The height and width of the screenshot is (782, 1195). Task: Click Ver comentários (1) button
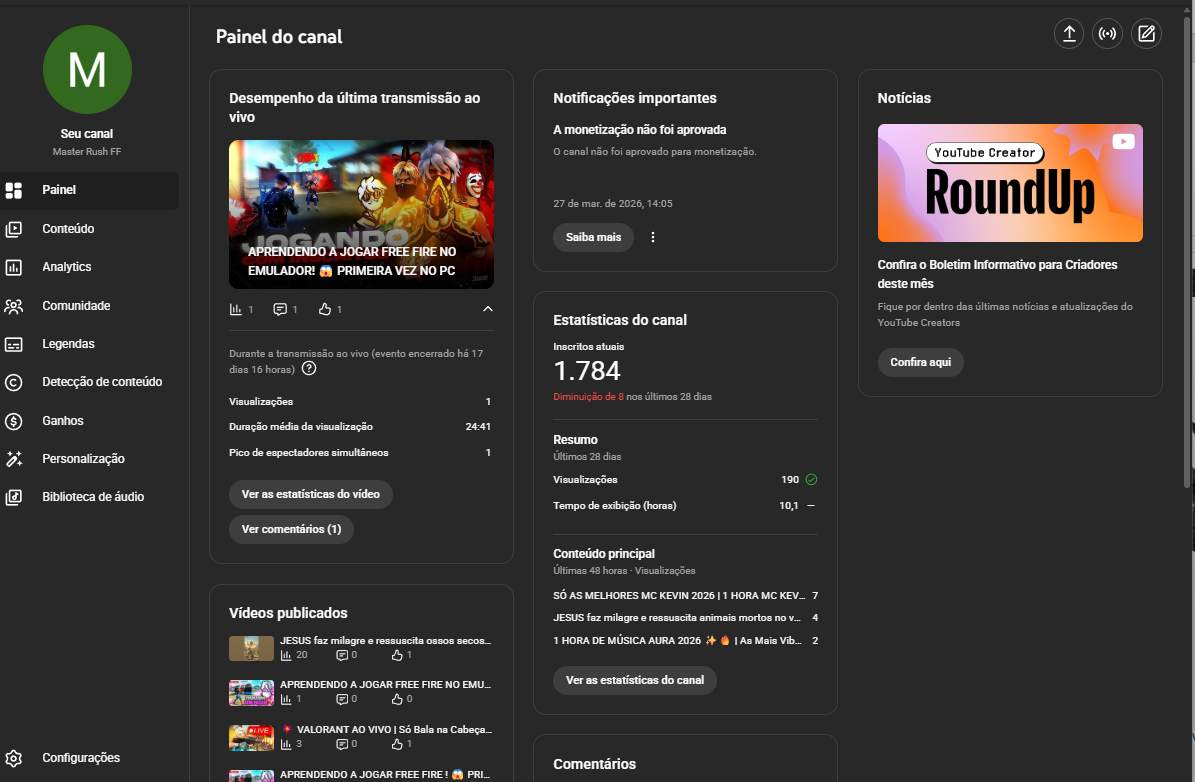pyautogui.click(x=291, y=529)
